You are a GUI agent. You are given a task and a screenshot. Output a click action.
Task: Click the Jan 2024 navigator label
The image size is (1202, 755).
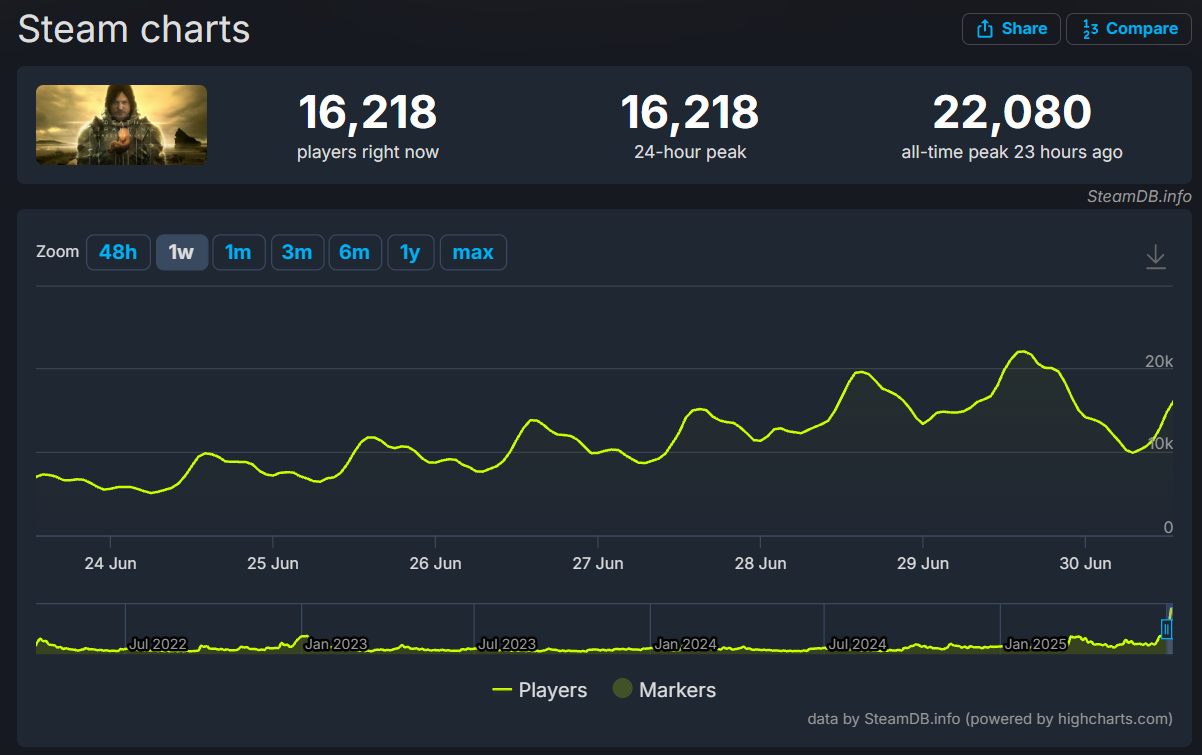pos(685,644)
